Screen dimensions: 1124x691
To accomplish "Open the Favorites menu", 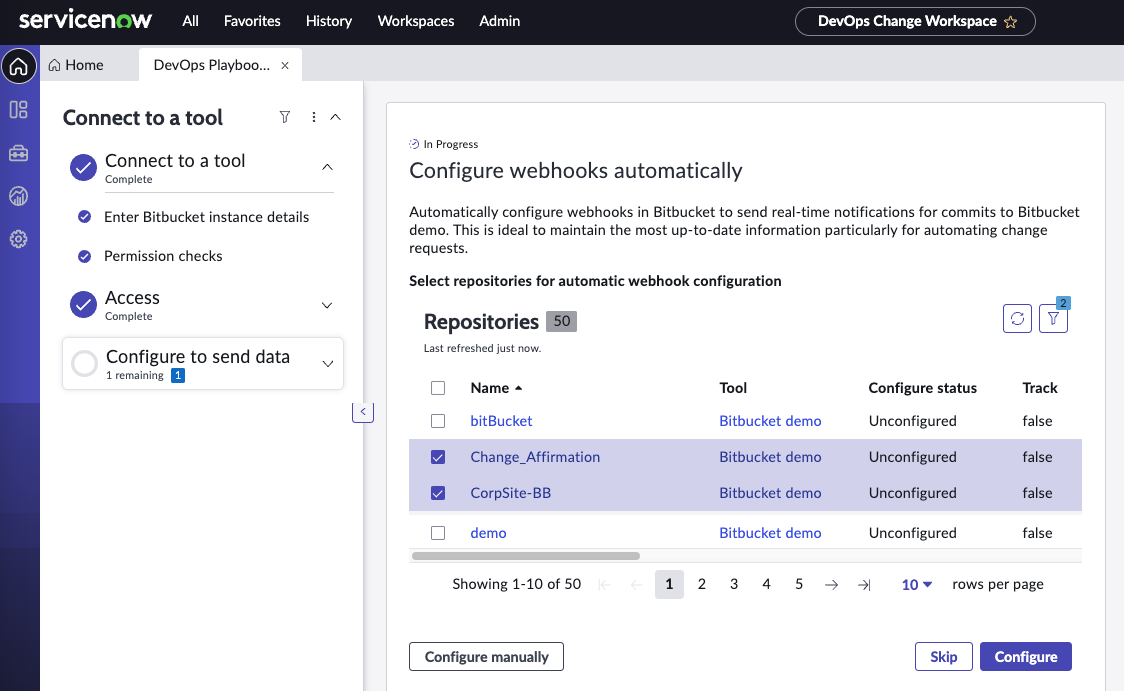I will point(252,21).
